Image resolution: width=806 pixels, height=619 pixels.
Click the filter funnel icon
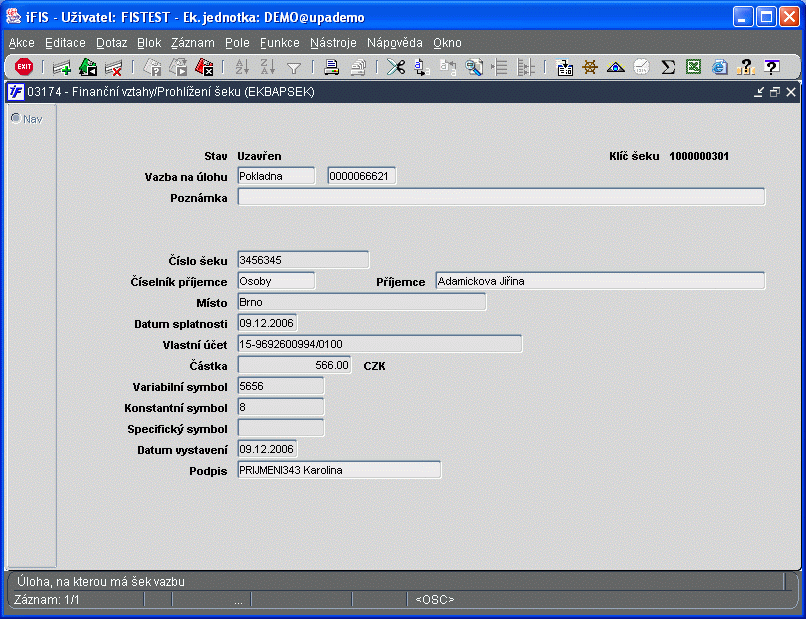(294, 68)
